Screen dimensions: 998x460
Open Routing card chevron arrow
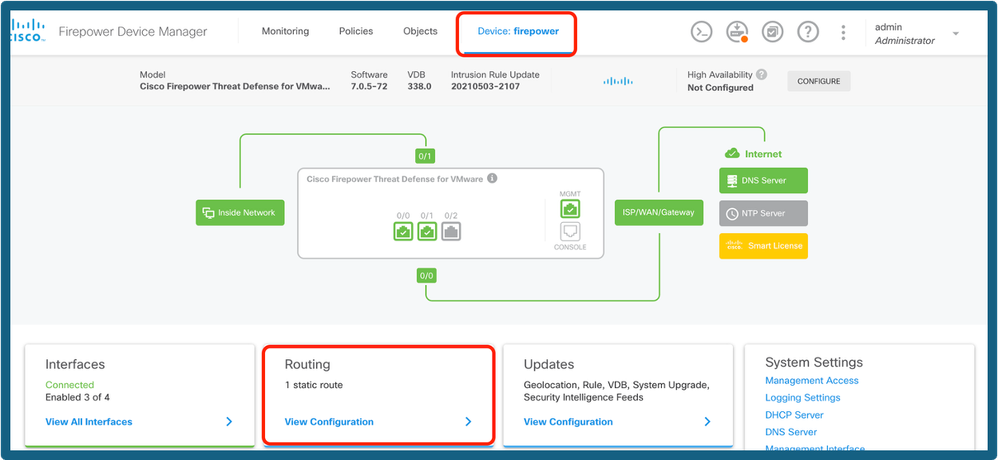click(x=468, y=421)
